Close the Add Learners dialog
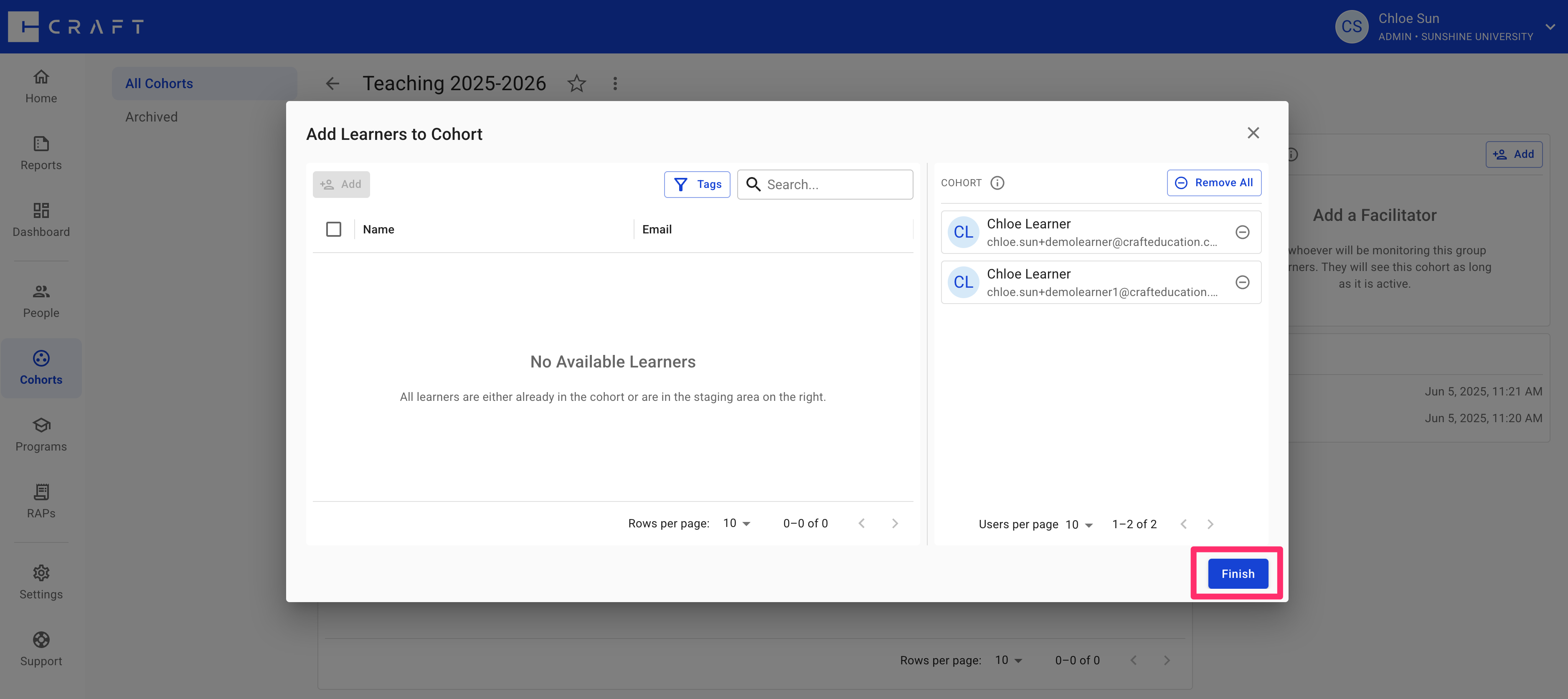Image resolution: width=1568 pixels, height=699 pixels. 1253,133
